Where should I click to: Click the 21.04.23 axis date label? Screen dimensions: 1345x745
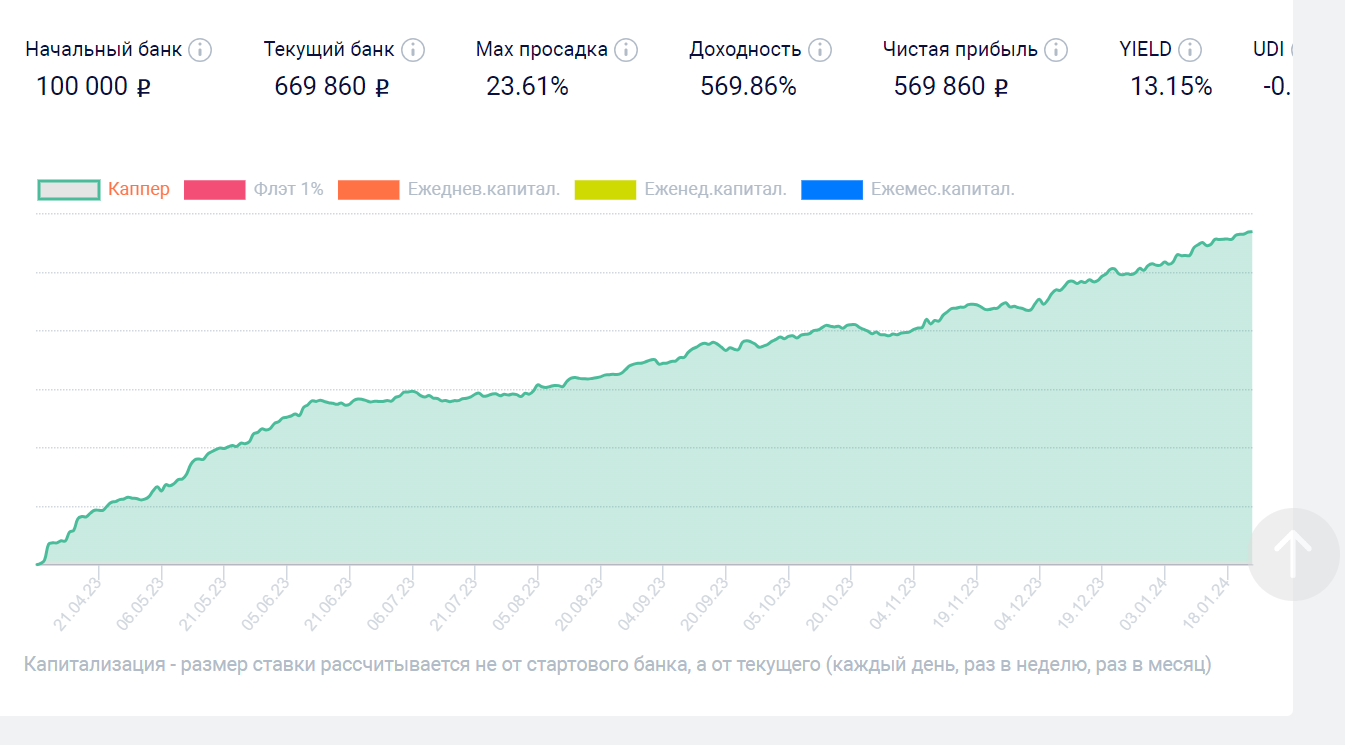coord(78,602)
